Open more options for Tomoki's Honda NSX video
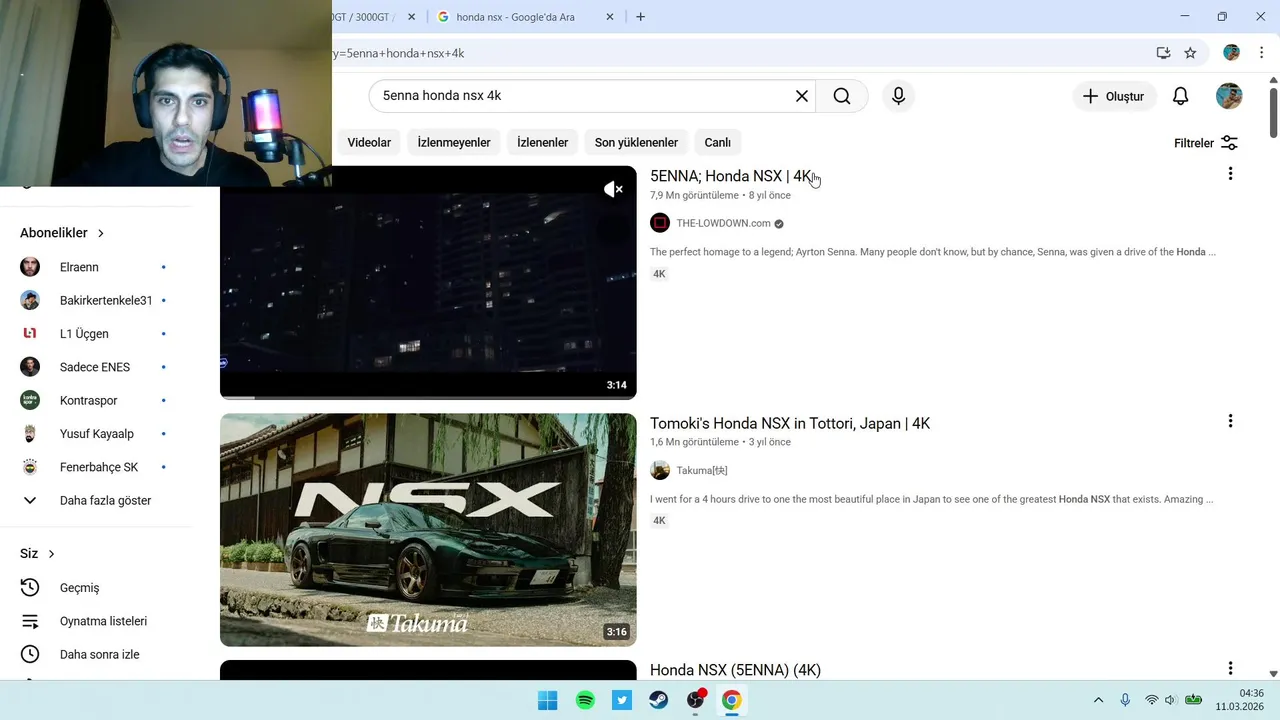1280x720 pixels. pos(1230,421)
